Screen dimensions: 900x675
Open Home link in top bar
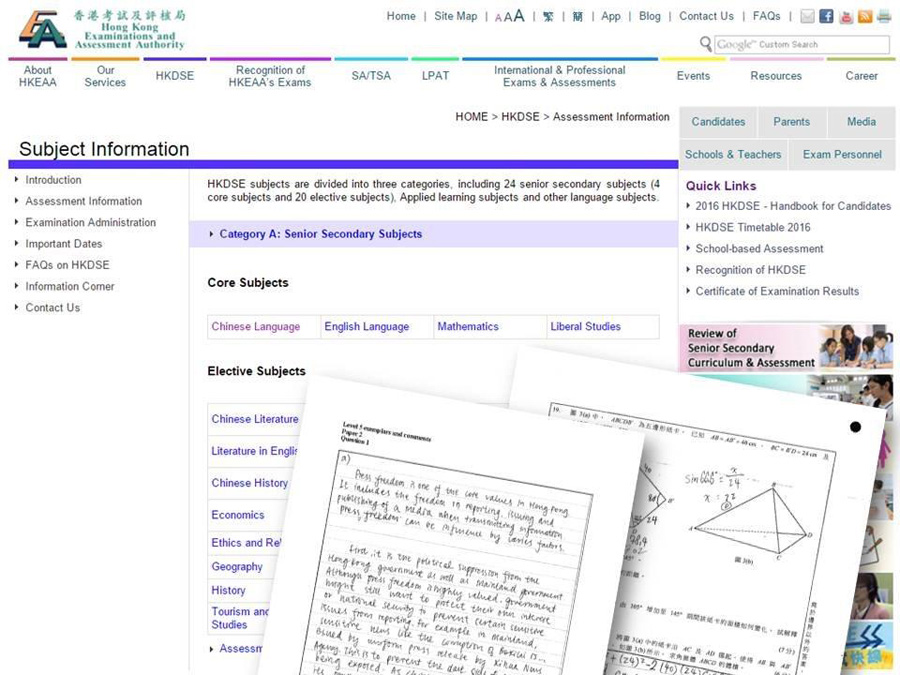[x=401, y=16]
